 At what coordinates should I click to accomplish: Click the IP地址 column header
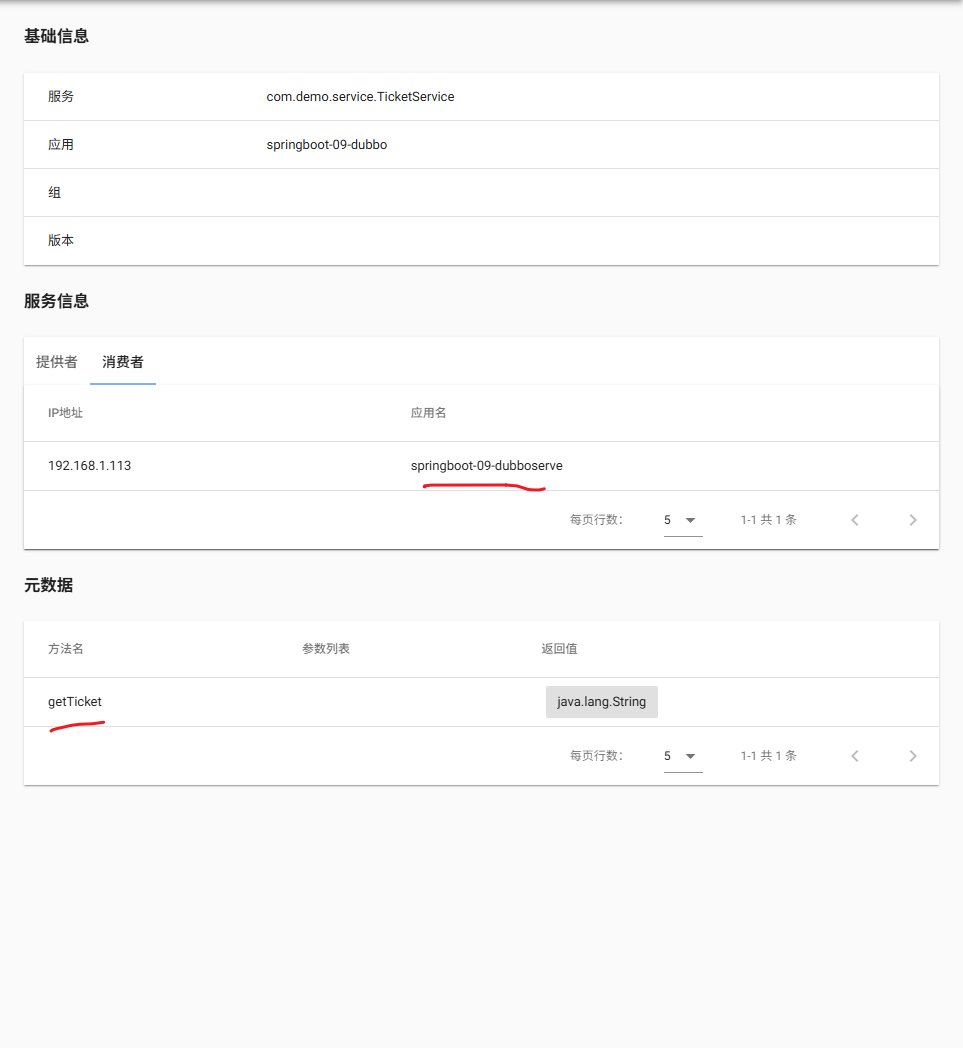(x=65, y=413)
